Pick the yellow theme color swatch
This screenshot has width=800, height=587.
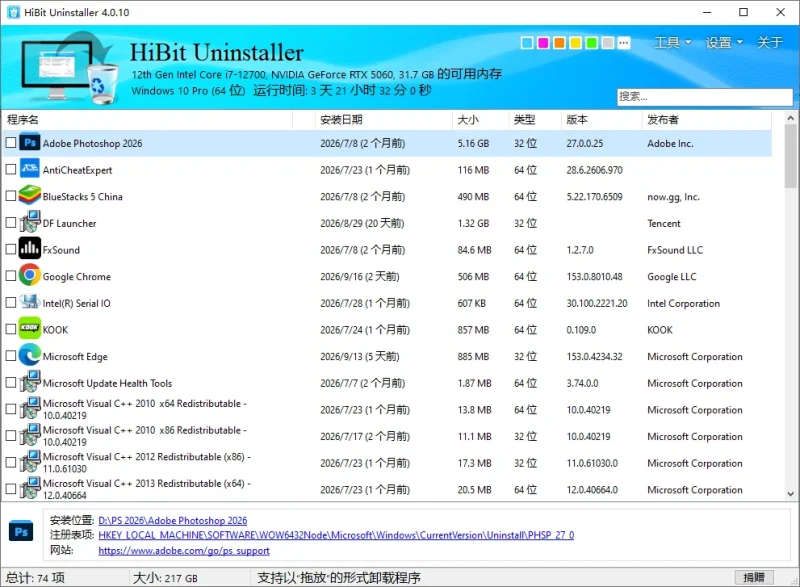click(576, 43)
